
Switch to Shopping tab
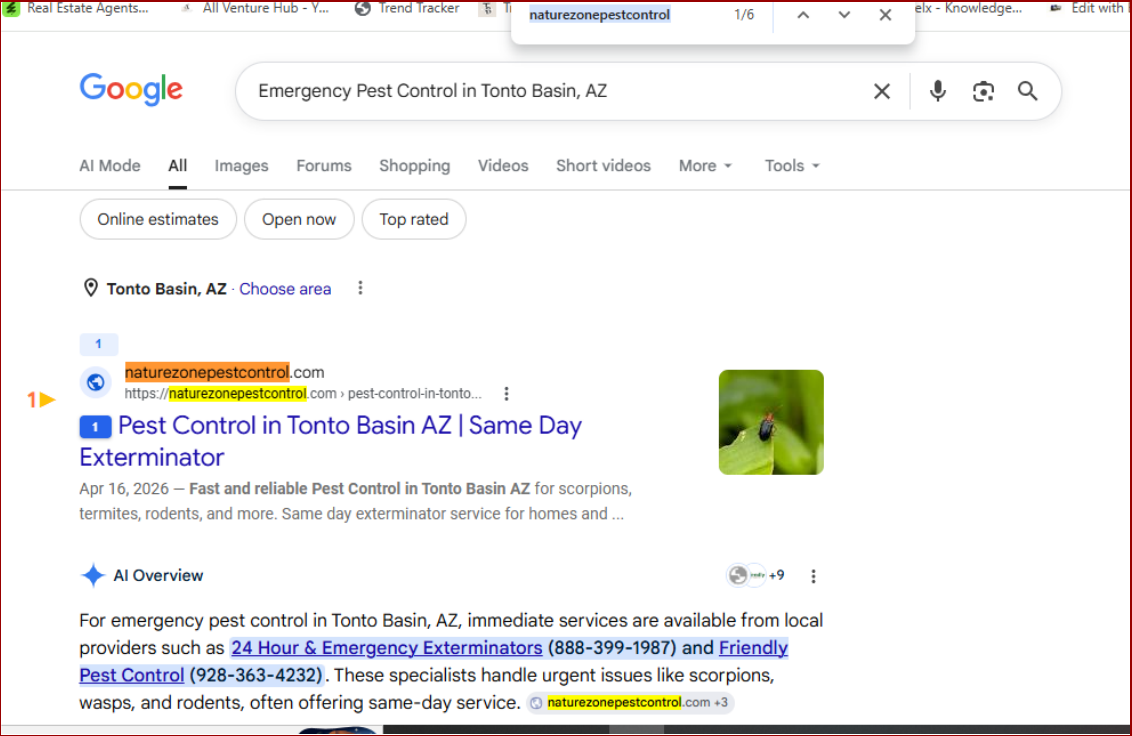click(x=414, y=165)
